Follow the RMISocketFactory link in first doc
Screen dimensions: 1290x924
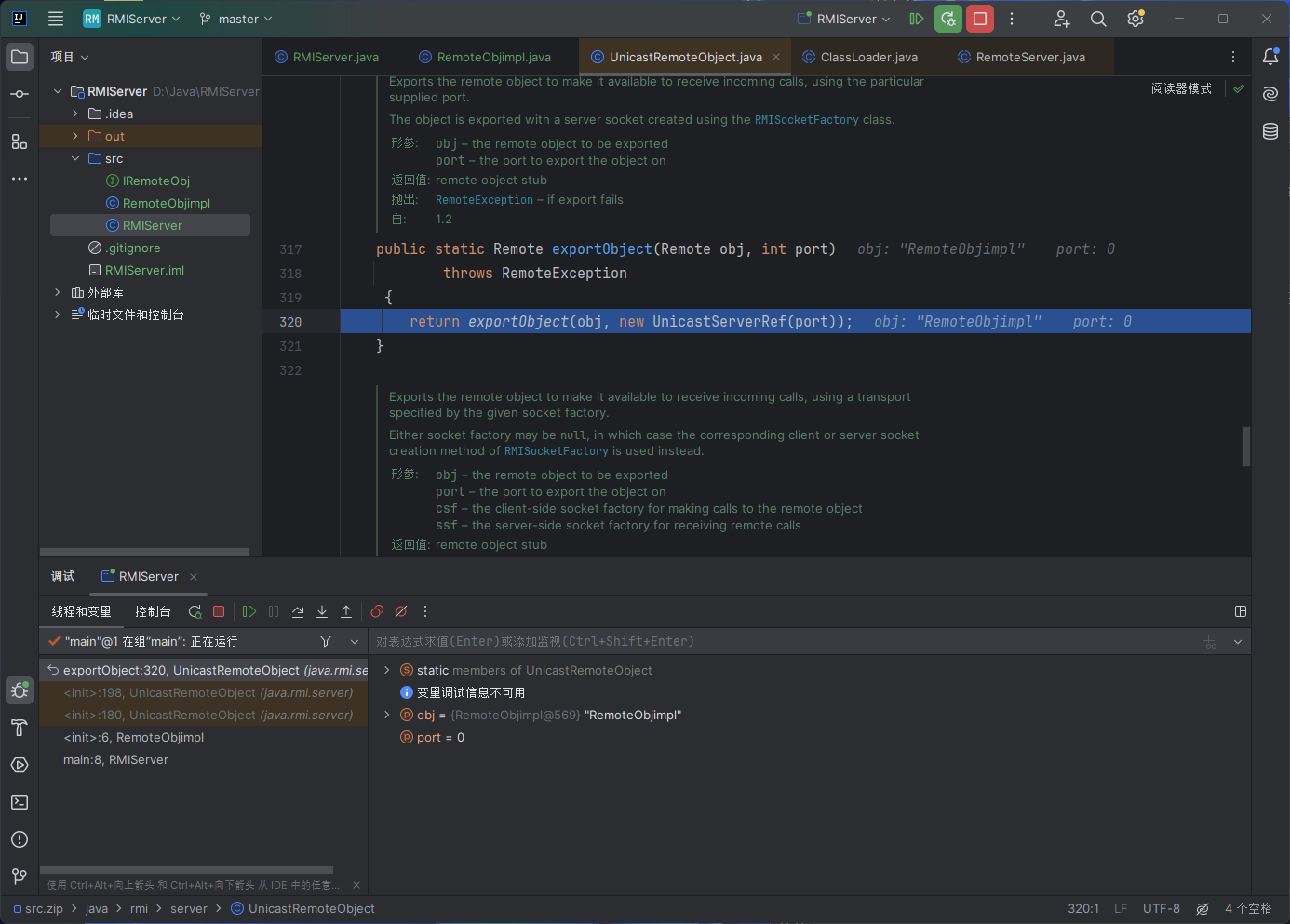pyautogui.click(x=806, y=120)
